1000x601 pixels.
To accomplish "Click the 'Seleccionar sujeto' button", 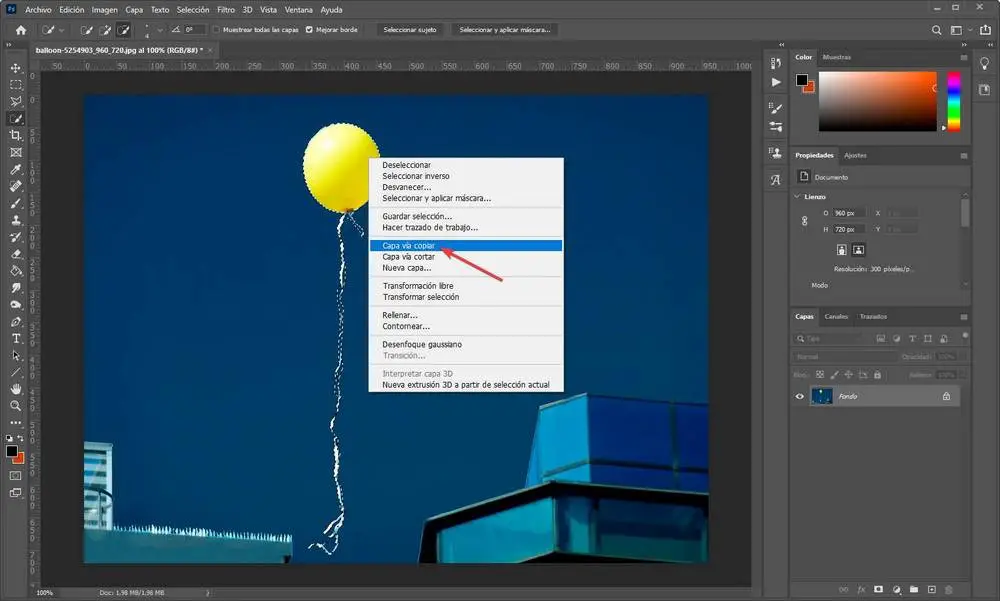I will [410, 30].
